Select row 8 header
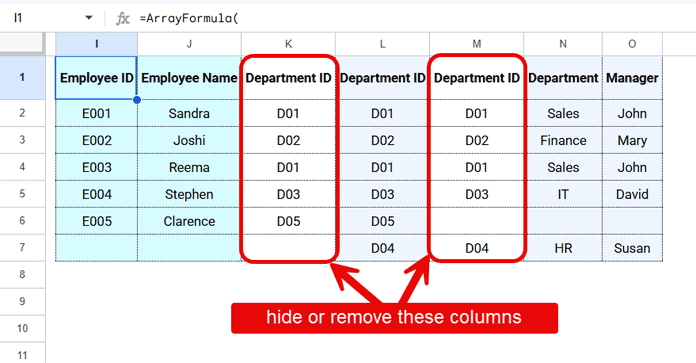 [22, 275]
